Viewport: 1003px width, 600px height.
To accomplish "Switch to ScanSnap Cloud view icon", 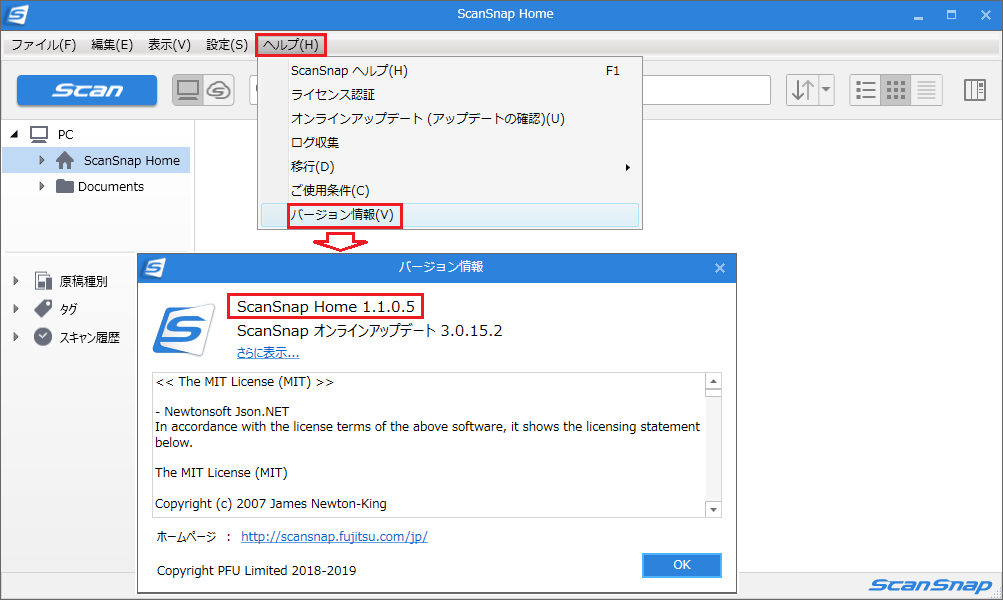I will 218,90.
